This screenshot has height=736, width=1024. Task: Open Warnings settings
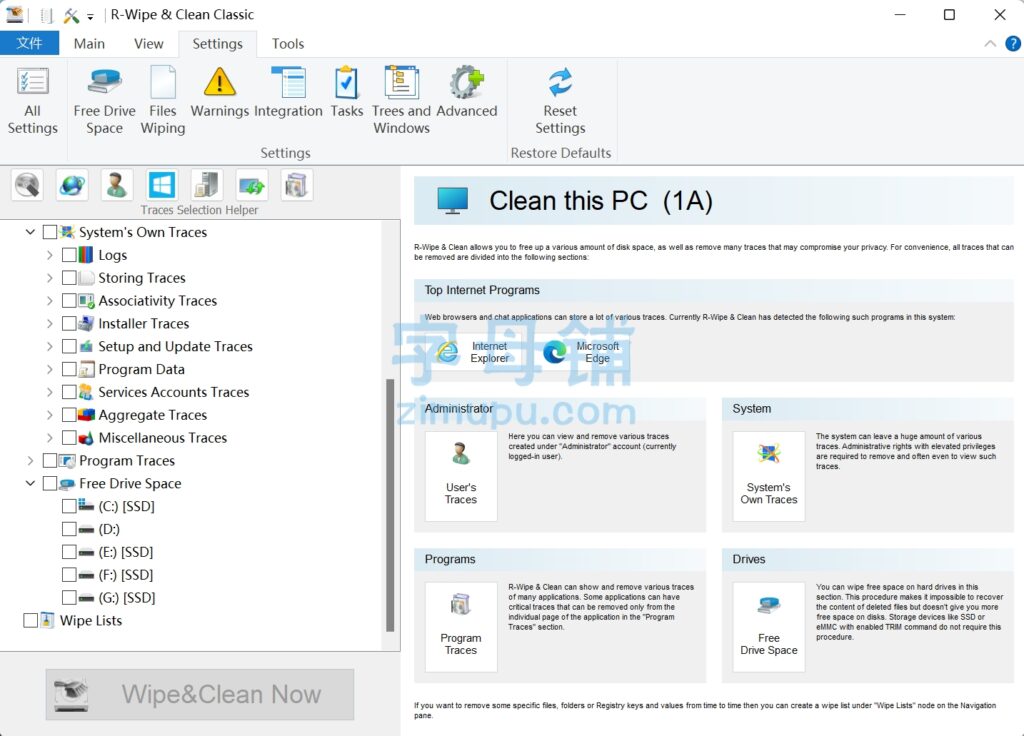click(219, 91)
